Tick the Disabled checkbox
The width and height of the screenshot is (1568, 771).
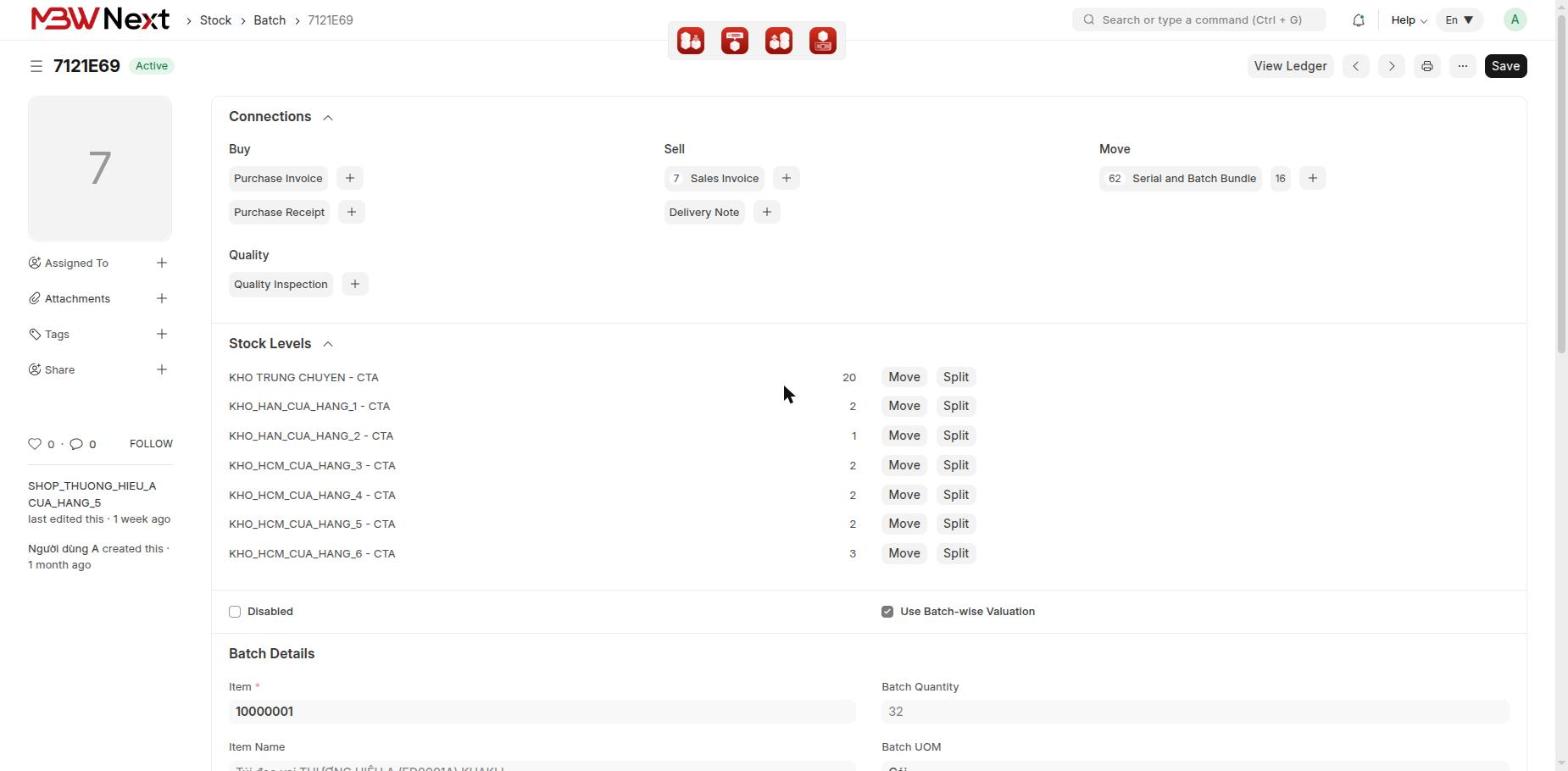tap(235, 612)
